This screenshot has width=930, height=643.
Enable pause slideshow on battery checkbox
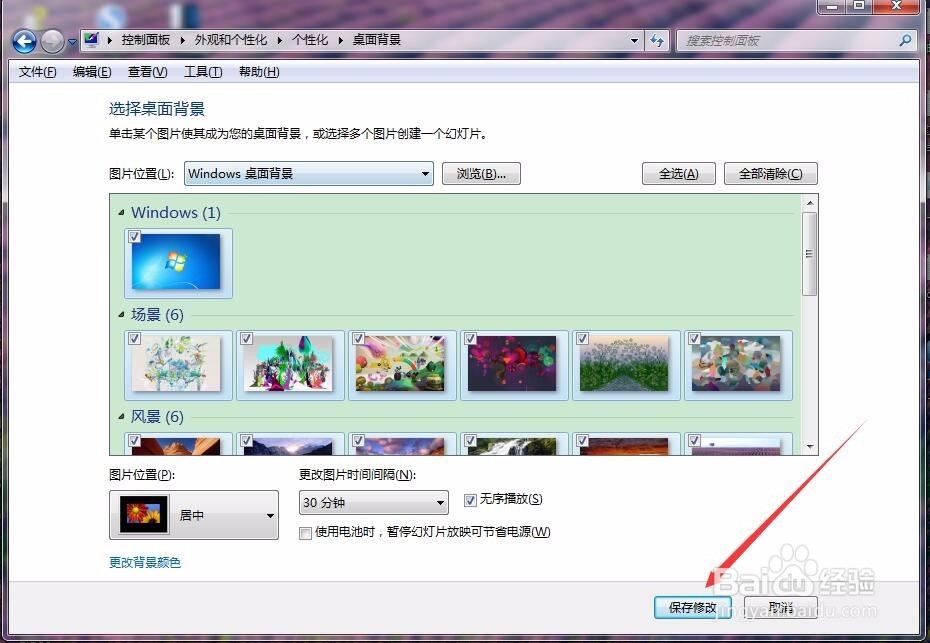[305, 533]
